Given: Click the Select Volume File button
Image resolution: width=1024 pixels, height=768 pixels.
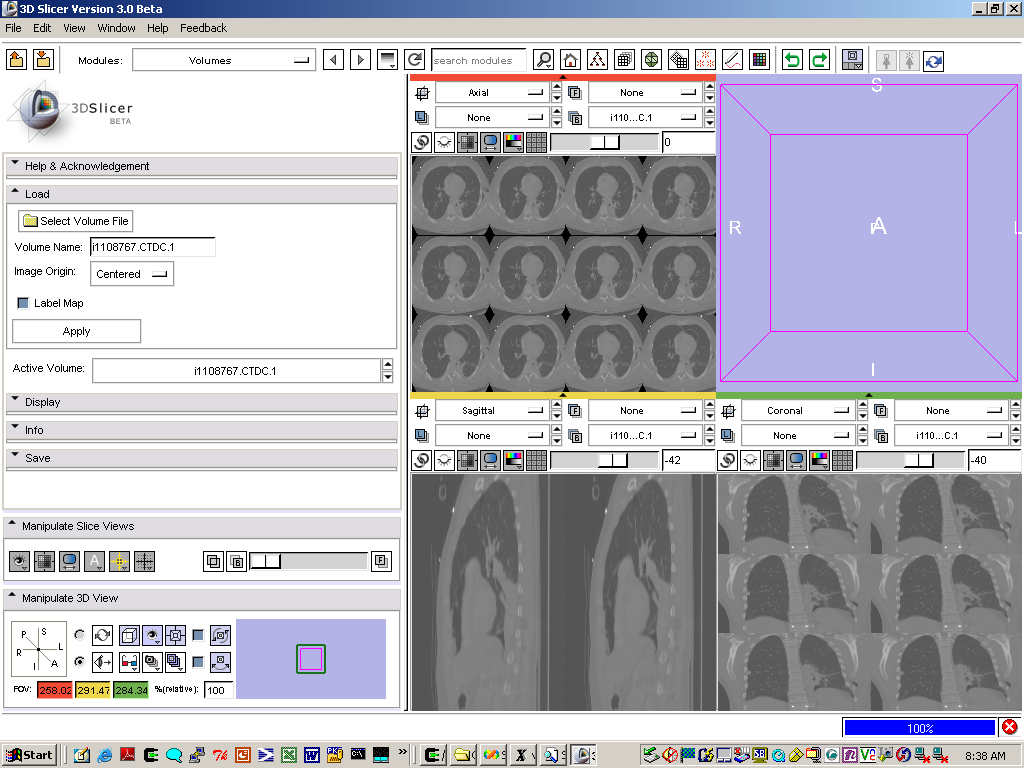Looking at the screenshot, I should (x=76, y=221).
